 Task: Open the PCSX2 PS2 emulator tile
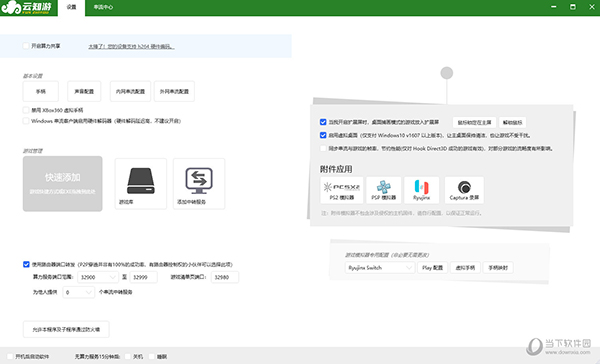click(341, 190)
